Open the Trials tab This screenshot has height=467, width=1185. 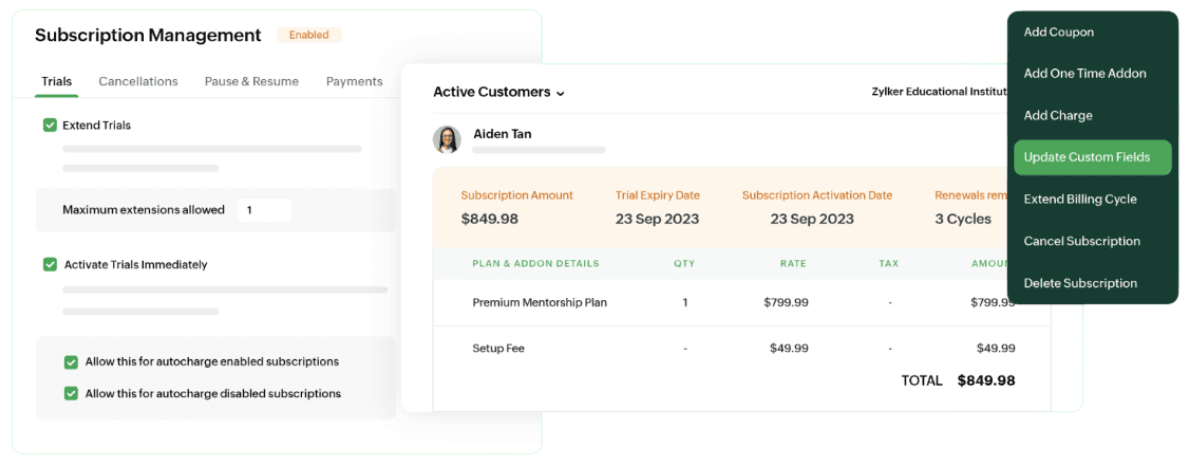[57, 82]
